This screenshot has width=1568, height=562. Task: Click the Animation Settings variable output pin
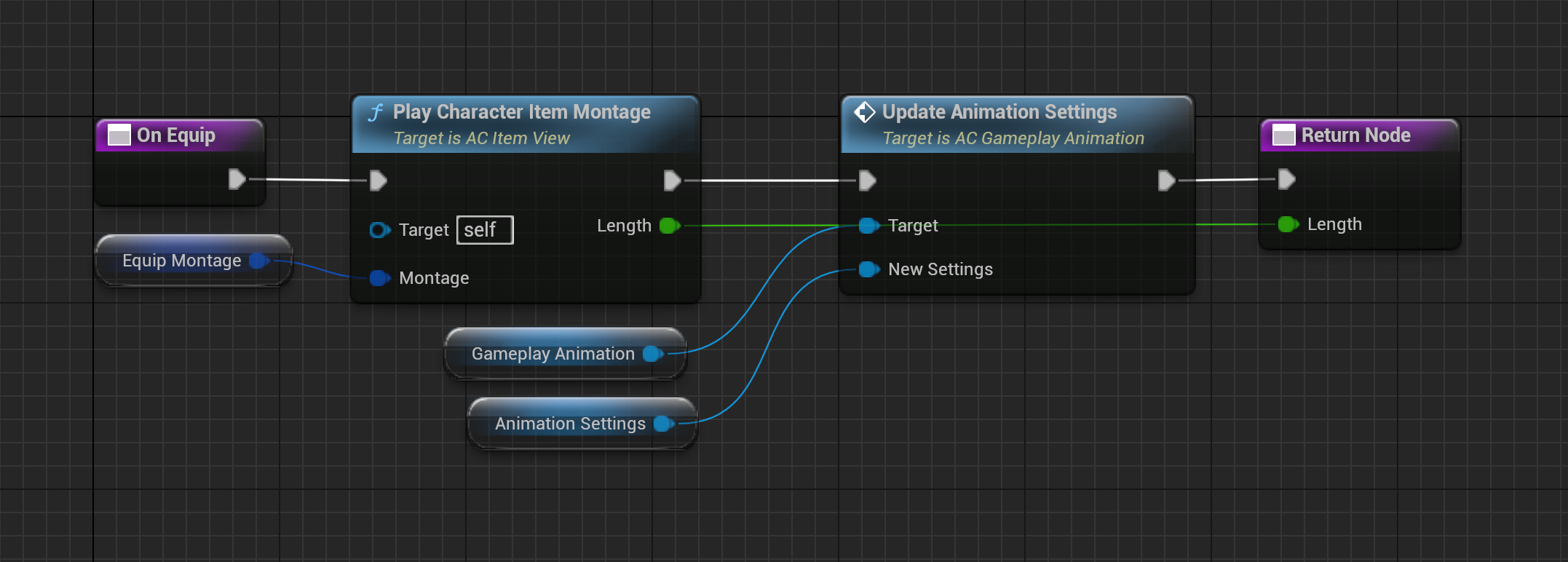coord(664,424)
